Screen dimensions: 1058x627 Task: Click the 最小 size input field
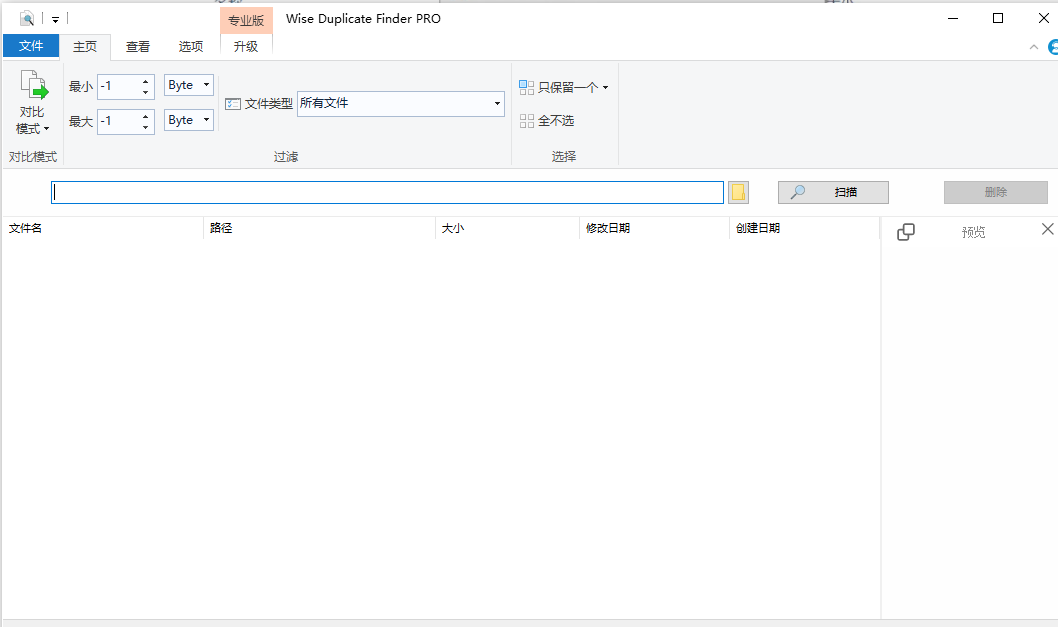(x=119, y=86)
